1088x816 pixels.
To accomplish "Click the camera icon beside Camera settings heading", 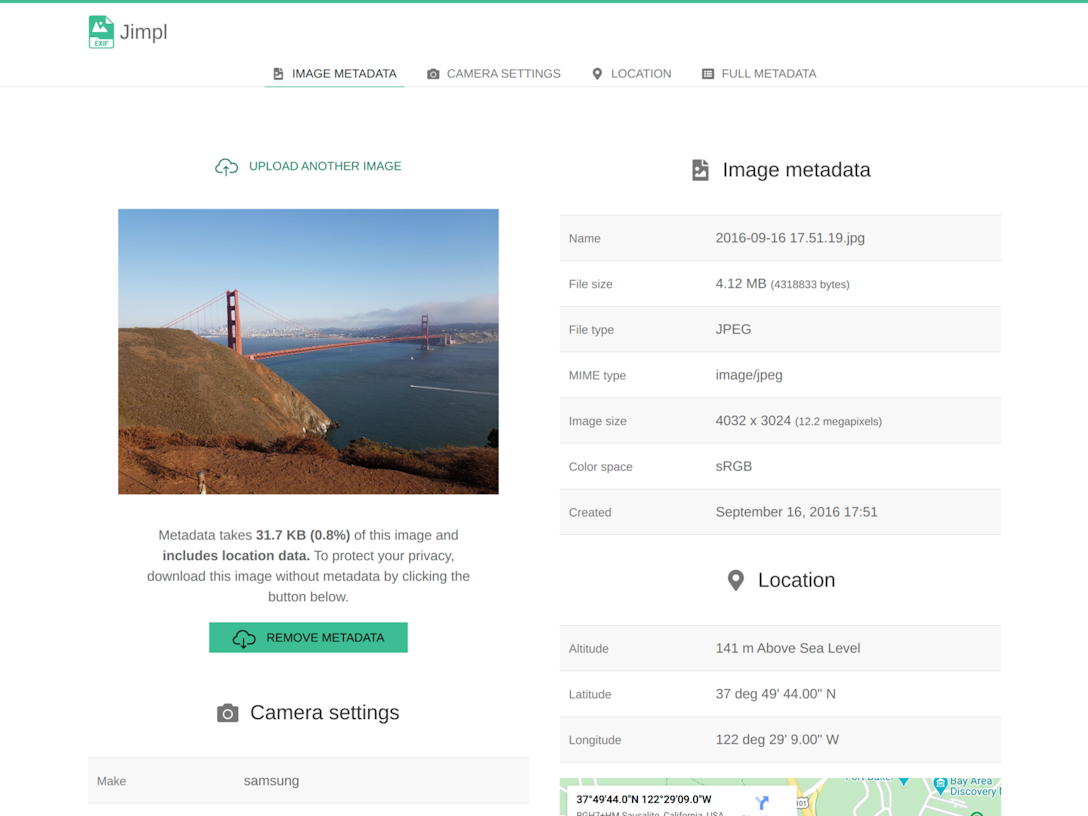I will click(x=228, y=713).
